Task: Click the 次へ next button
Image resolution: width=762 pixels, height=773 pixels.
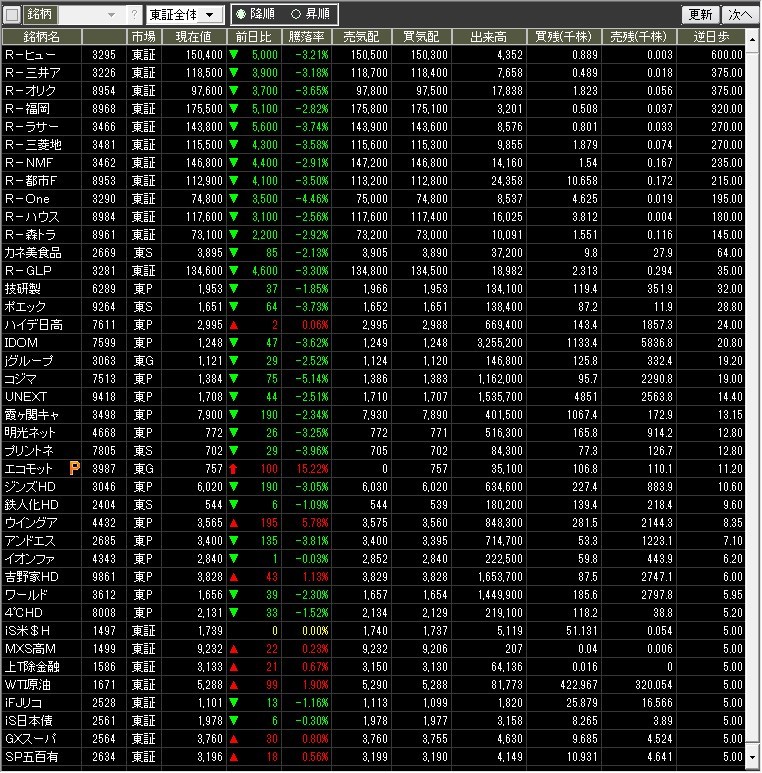Action: tap(739, 15)
